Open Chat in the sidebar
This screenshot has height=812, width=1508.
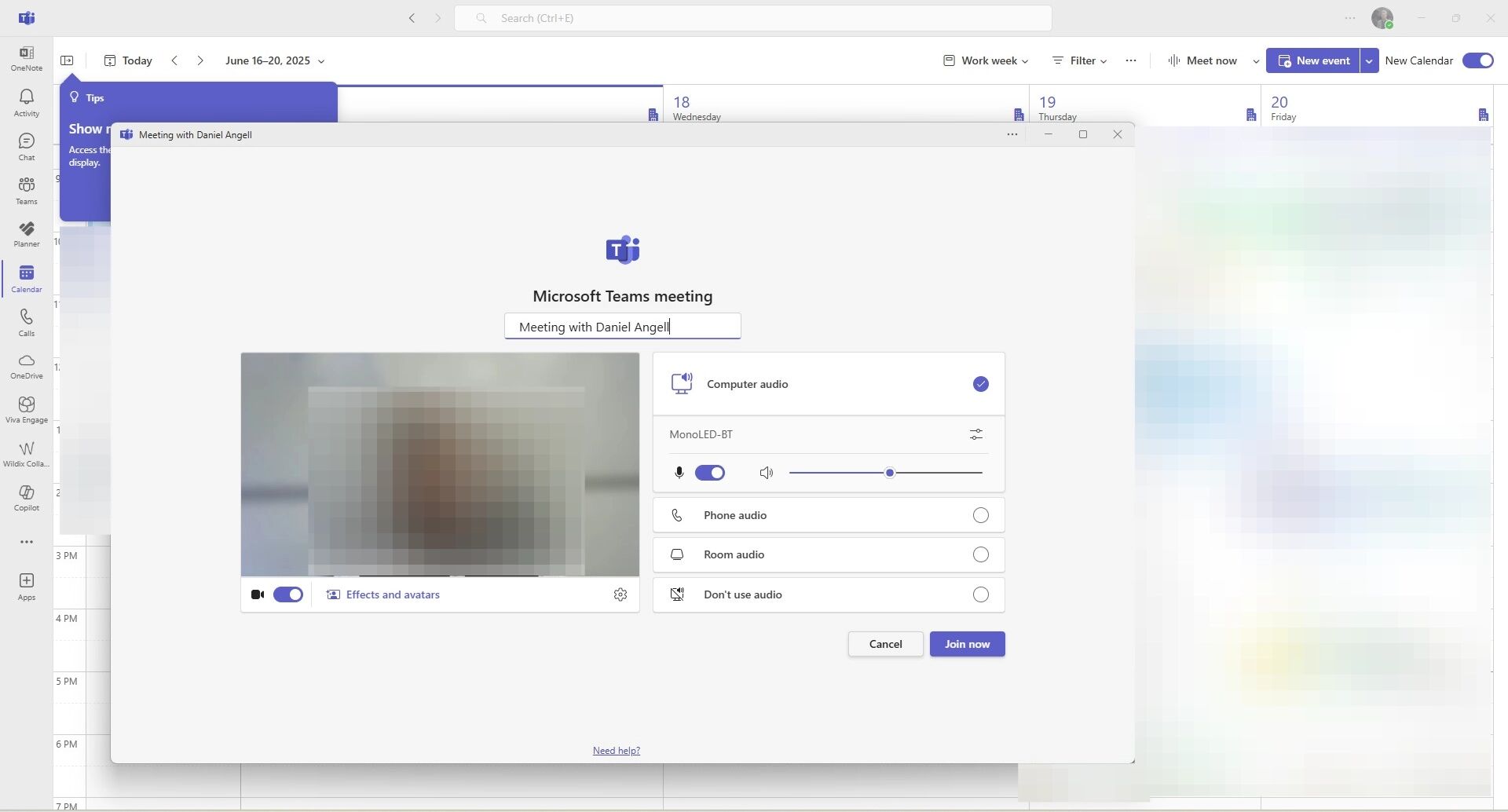(27, 147)
